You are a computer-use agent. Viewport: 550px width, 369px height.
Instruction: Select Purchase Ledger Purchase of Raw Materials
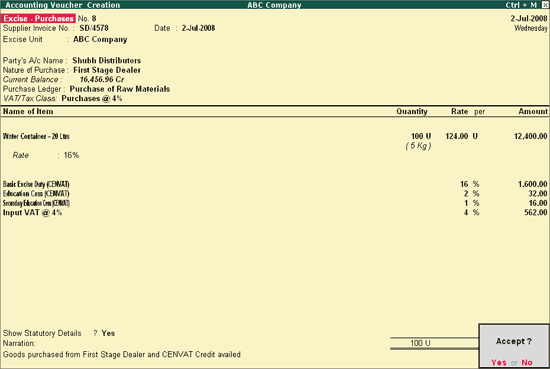click(x=120, y=89)
